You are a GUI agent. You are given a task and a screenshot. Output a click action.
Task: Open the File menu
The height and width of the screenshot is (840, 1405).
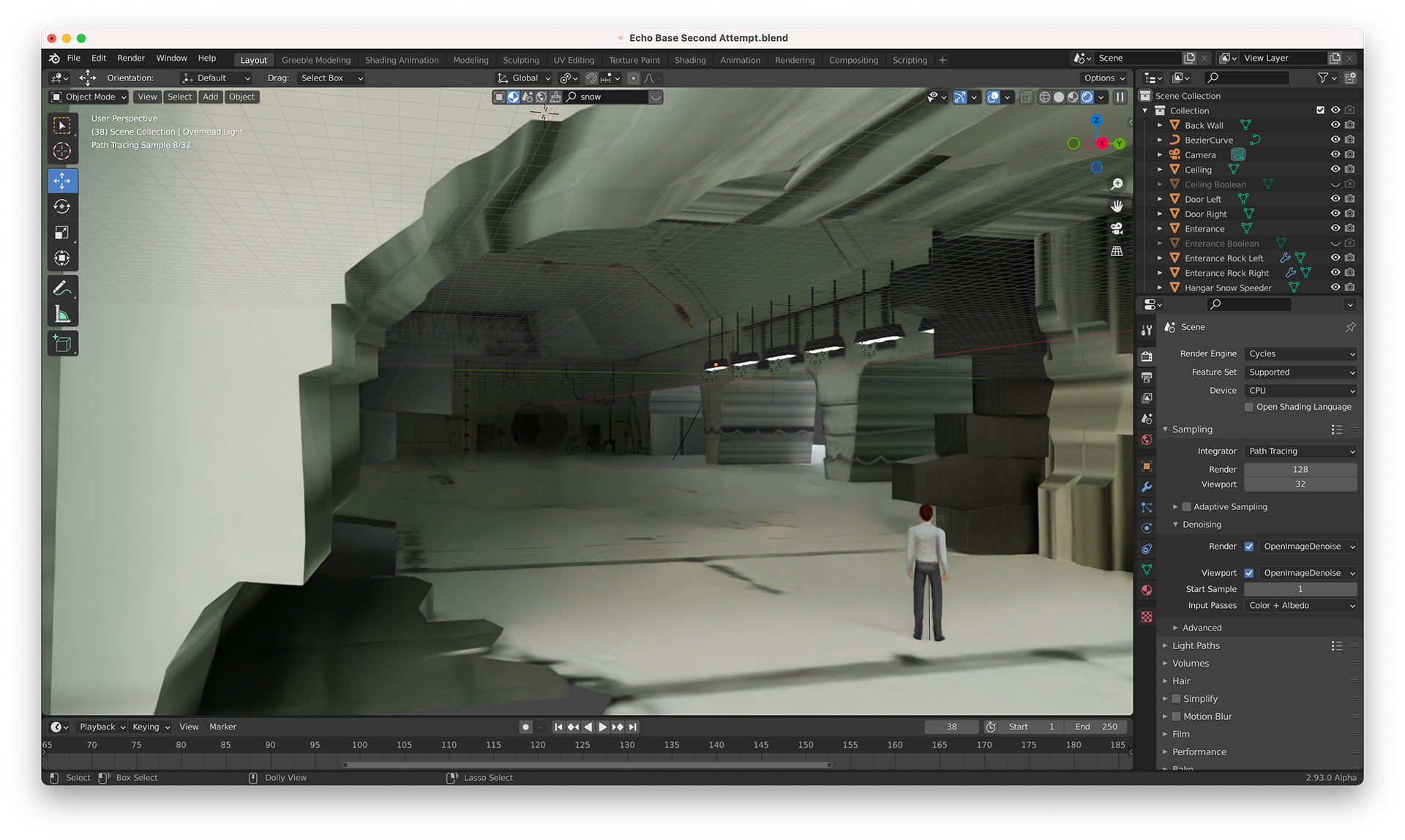[x=74, y=59]
